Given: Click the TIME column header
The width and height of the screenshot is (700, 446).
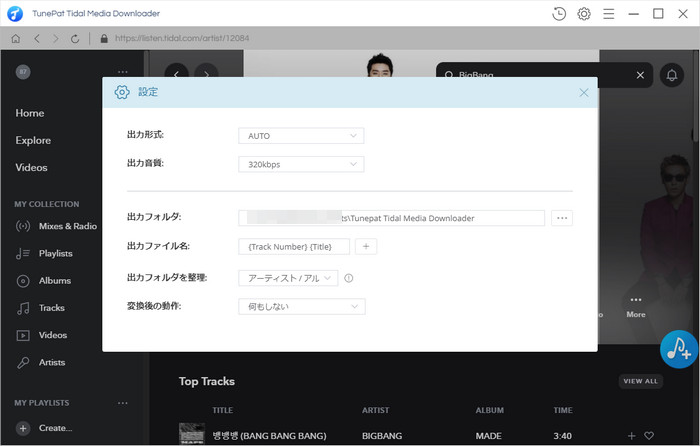Looking at the screenshot, I should 562,410.
